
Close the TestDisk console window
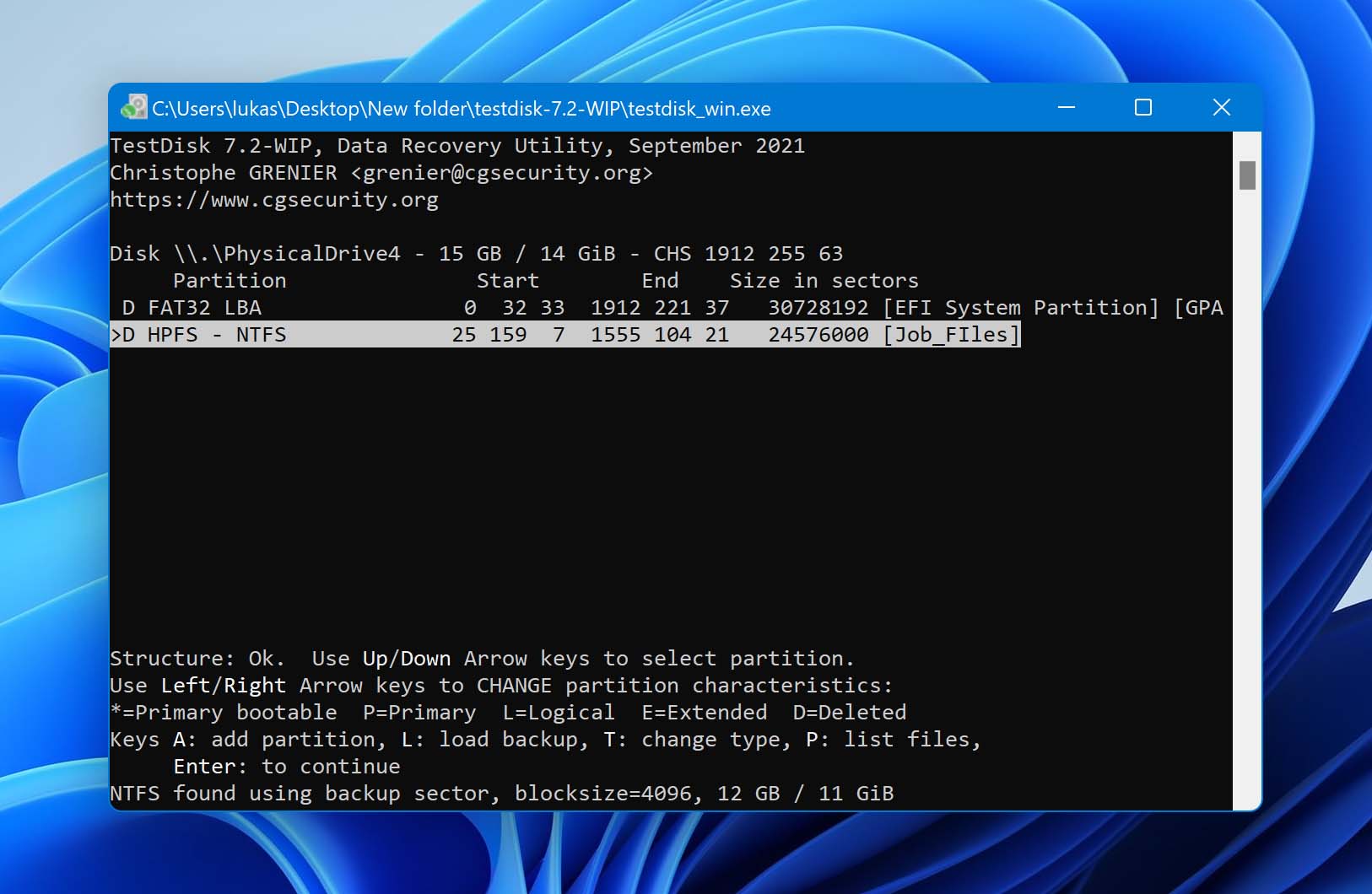(1221, 108)
